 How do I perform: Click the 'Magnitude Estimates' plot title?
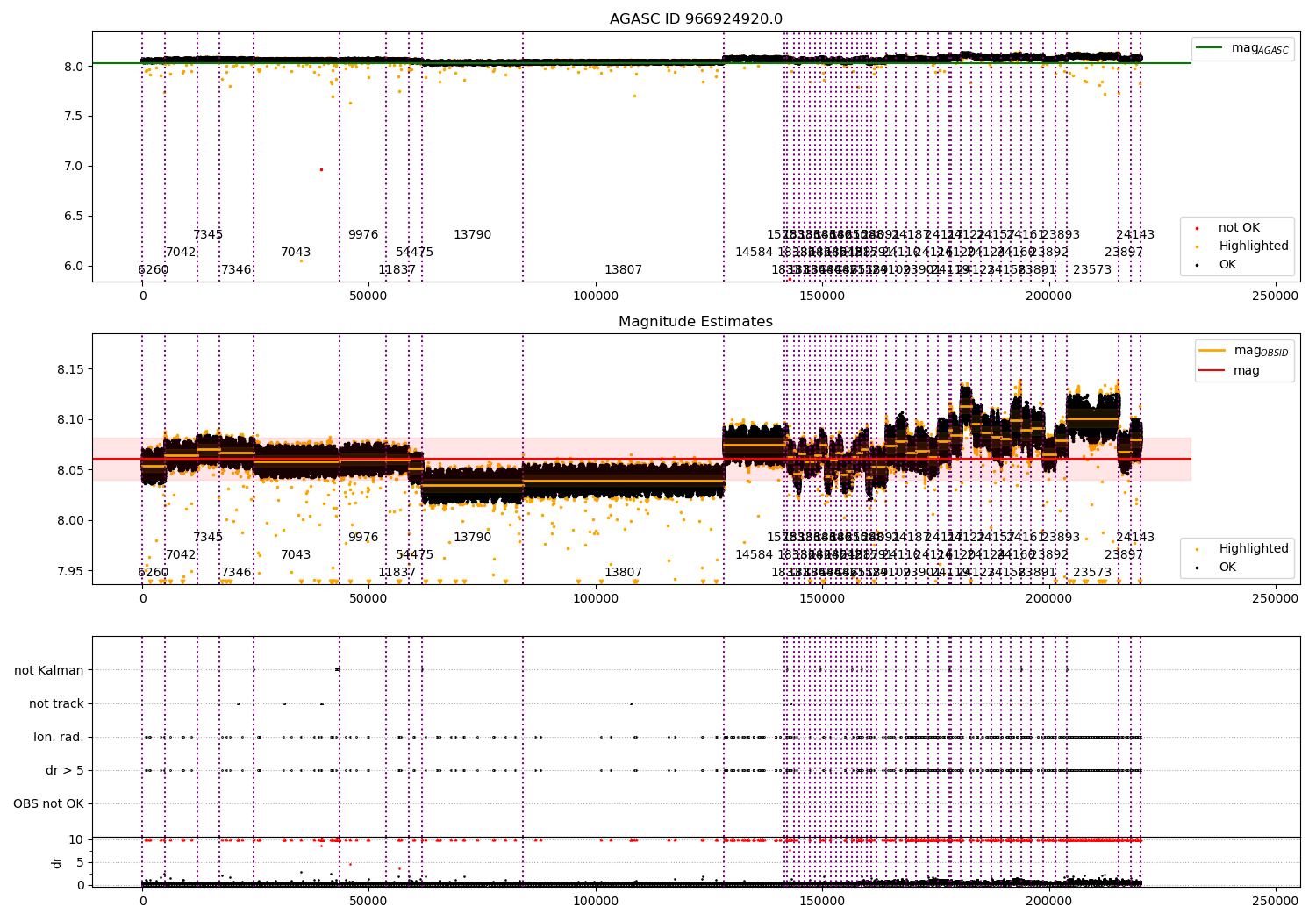click(x=696, y=322)
